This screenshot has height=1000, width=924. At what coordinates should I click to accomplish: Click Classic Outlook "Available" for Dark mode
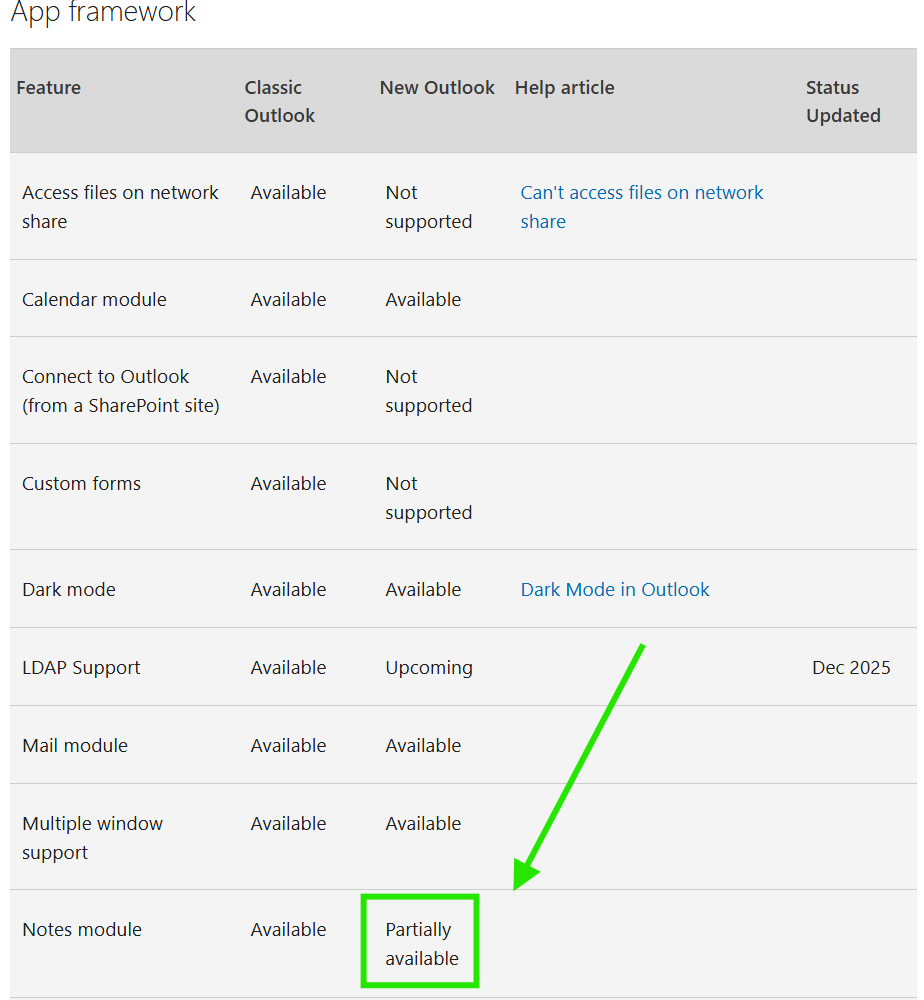(288, 589)
